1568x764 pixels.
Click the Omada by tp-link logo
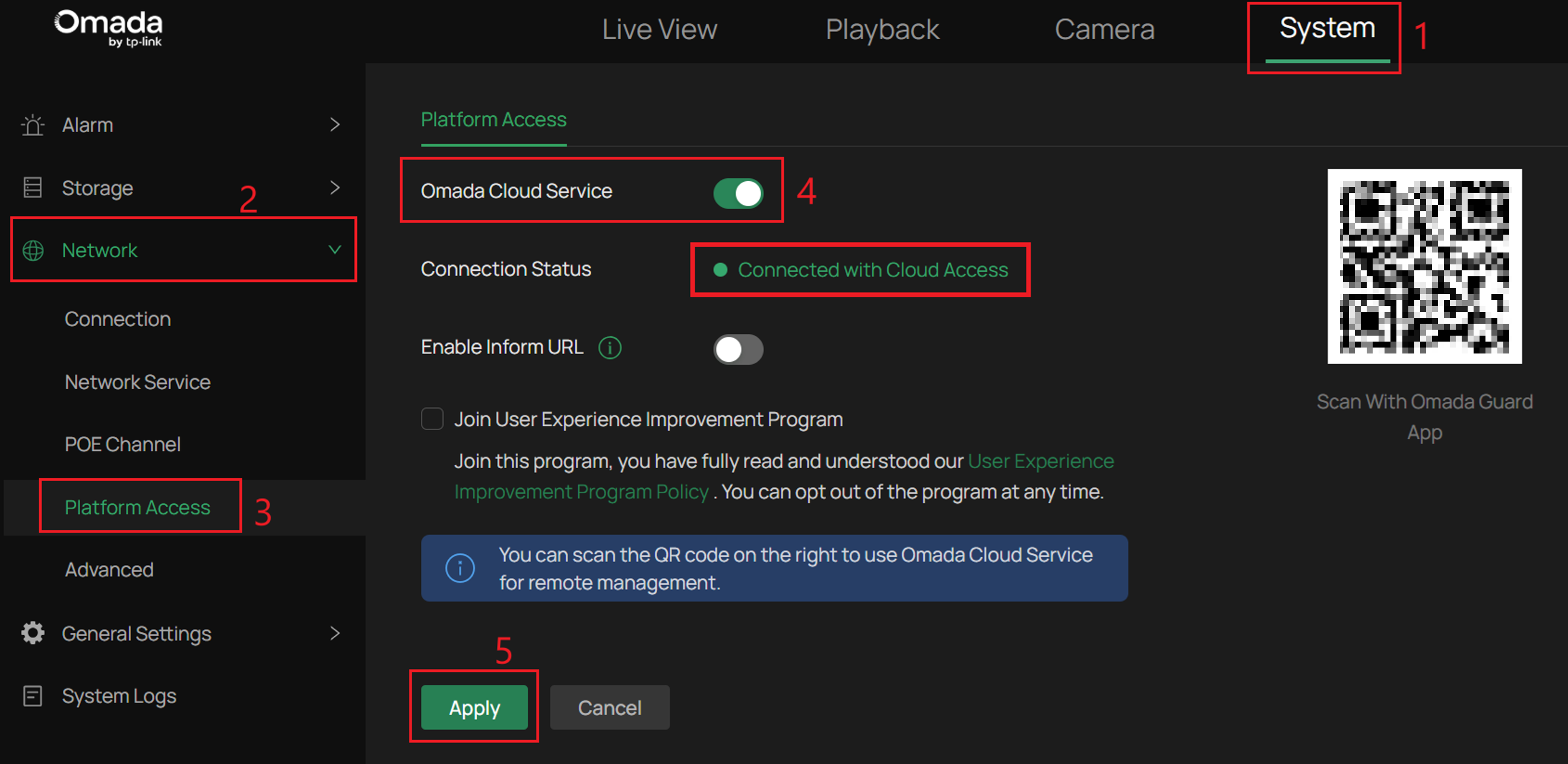pyautogui.click(x=108, y=28)
